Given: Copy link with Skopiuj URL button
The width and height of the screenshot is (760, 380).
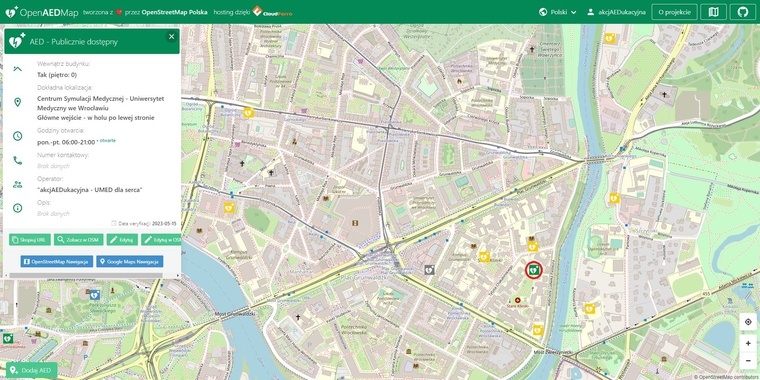Looking at the screenshot, I should point(30,239).
